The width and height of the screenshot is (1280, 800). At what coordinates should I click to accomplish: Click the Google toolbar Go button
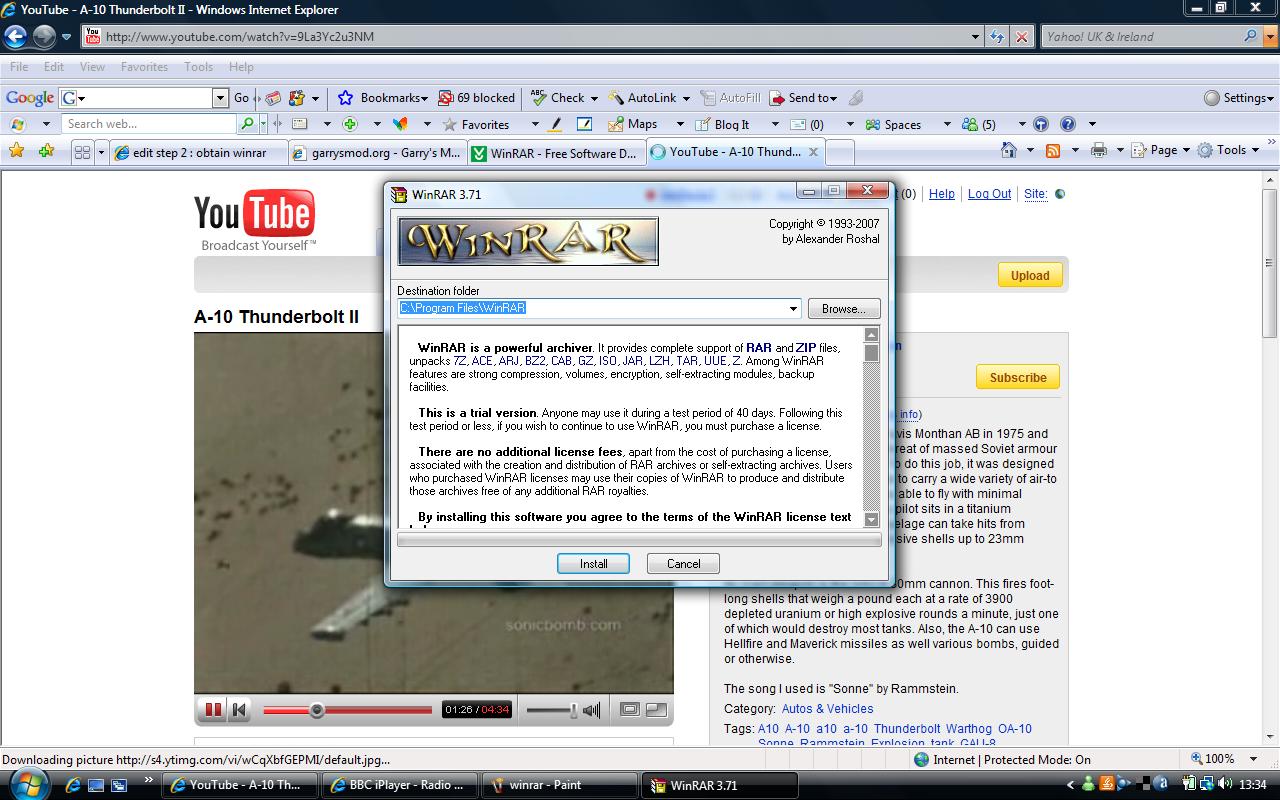coord(241,98)
